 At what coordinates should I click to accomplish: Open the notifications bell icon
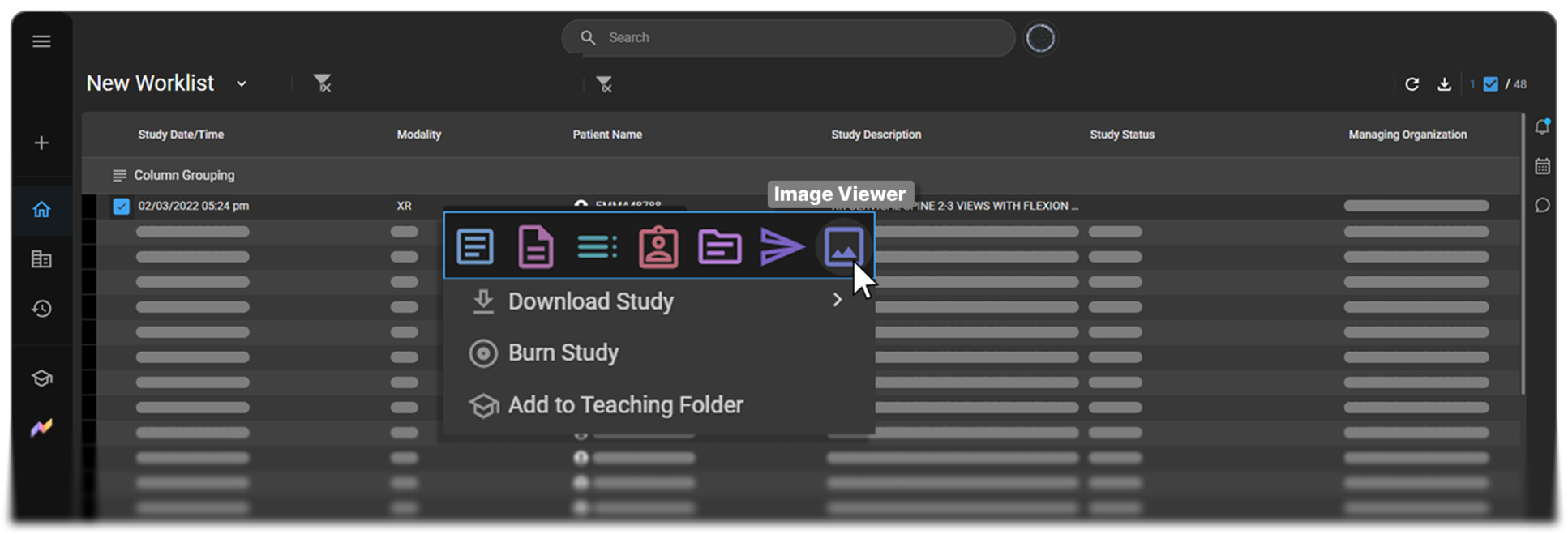point(1542,126)
